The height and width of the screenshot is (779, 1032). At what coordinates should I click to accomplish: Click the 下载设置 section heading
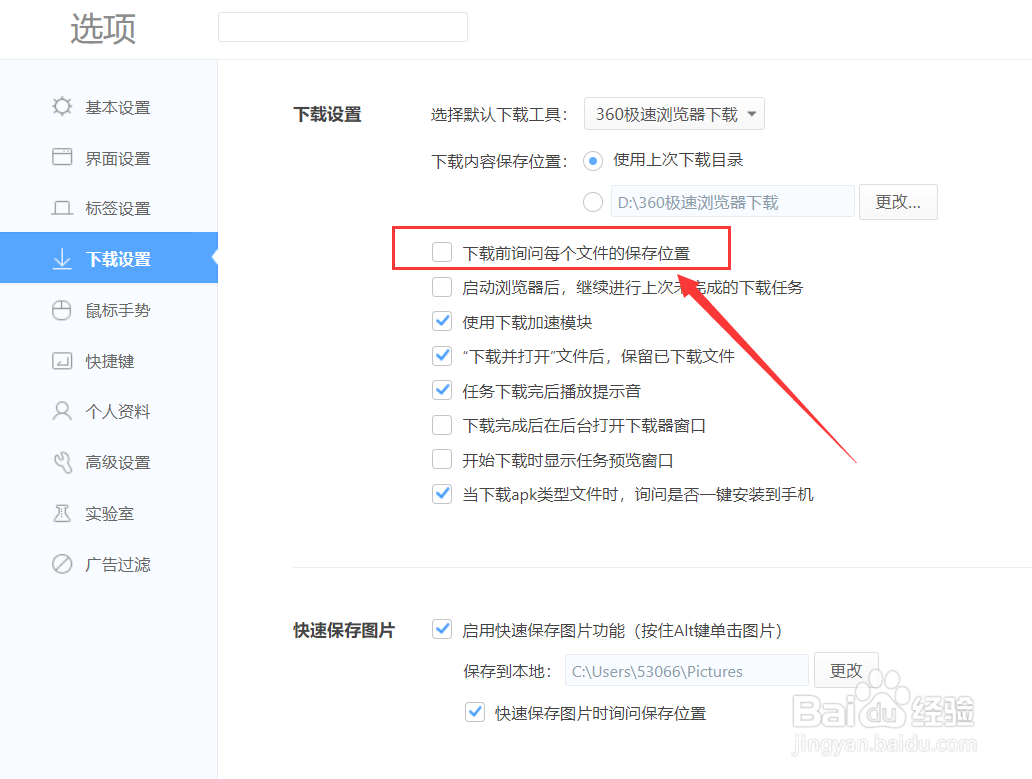pos(327,114)
